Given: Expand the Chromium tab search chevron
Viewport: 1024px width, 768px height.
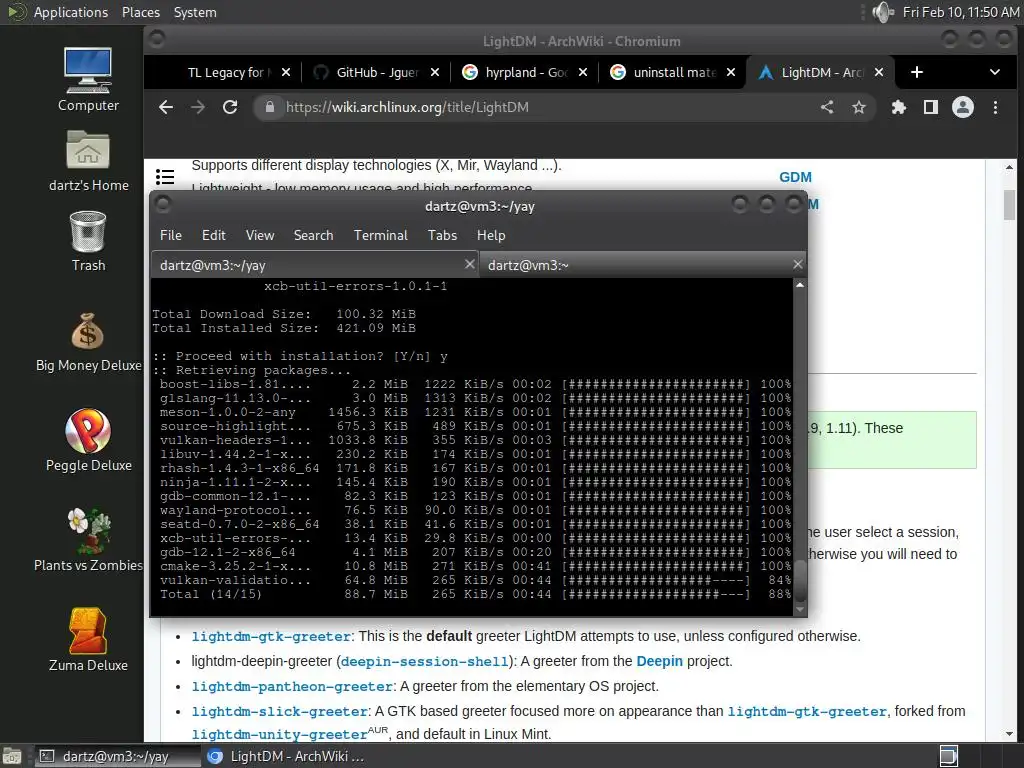Looking at the screenshot, I should 995,72.
